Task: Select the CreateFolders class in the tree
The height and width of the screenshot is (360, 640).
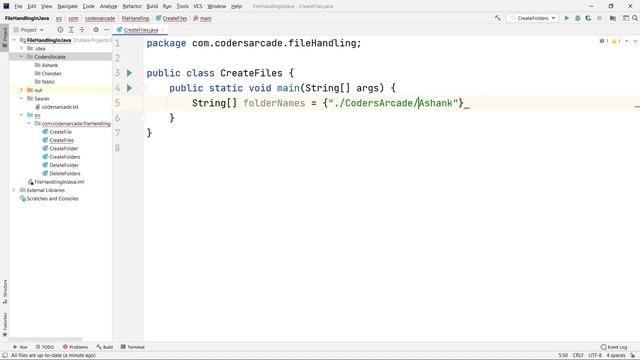Action: point(64,157)
